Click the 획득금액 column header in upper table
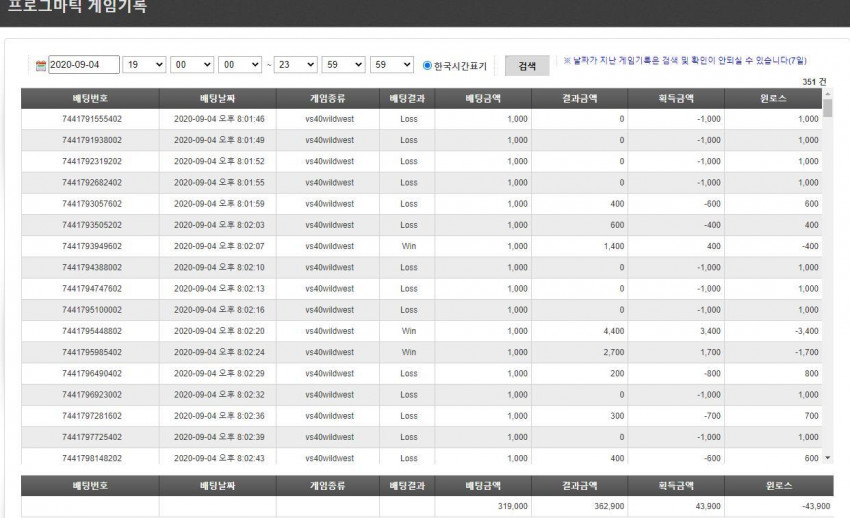Screen dimensions: 850x518 pos(676,99)
